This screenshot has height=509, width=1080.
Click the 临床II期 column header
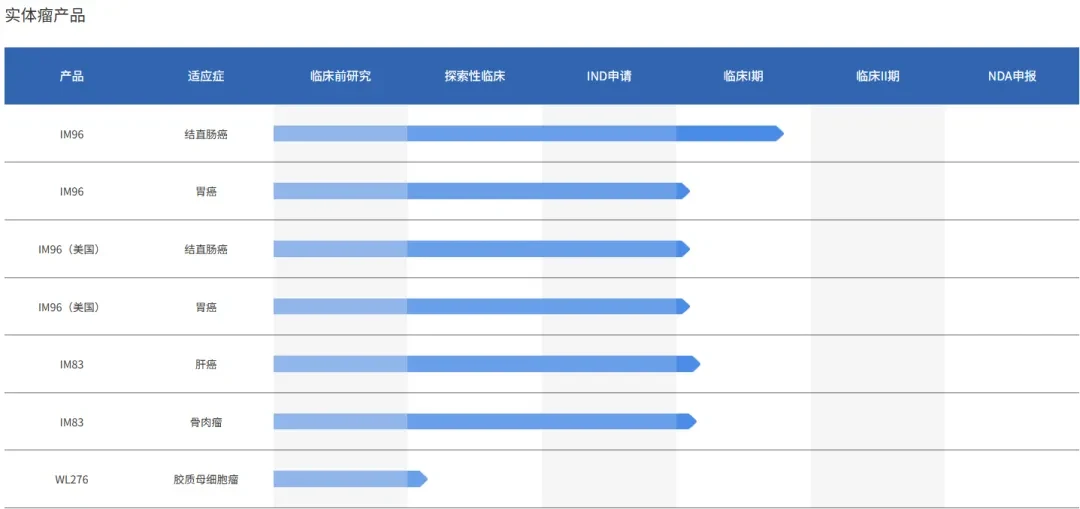click(878, 76)
